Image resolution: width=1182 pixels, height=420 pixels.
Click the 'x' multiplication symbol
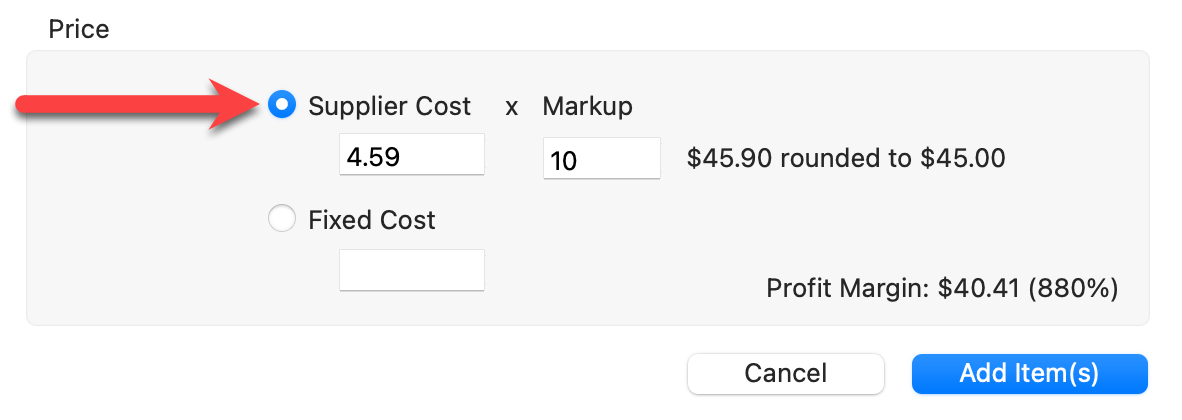click(x=511, y=107)
